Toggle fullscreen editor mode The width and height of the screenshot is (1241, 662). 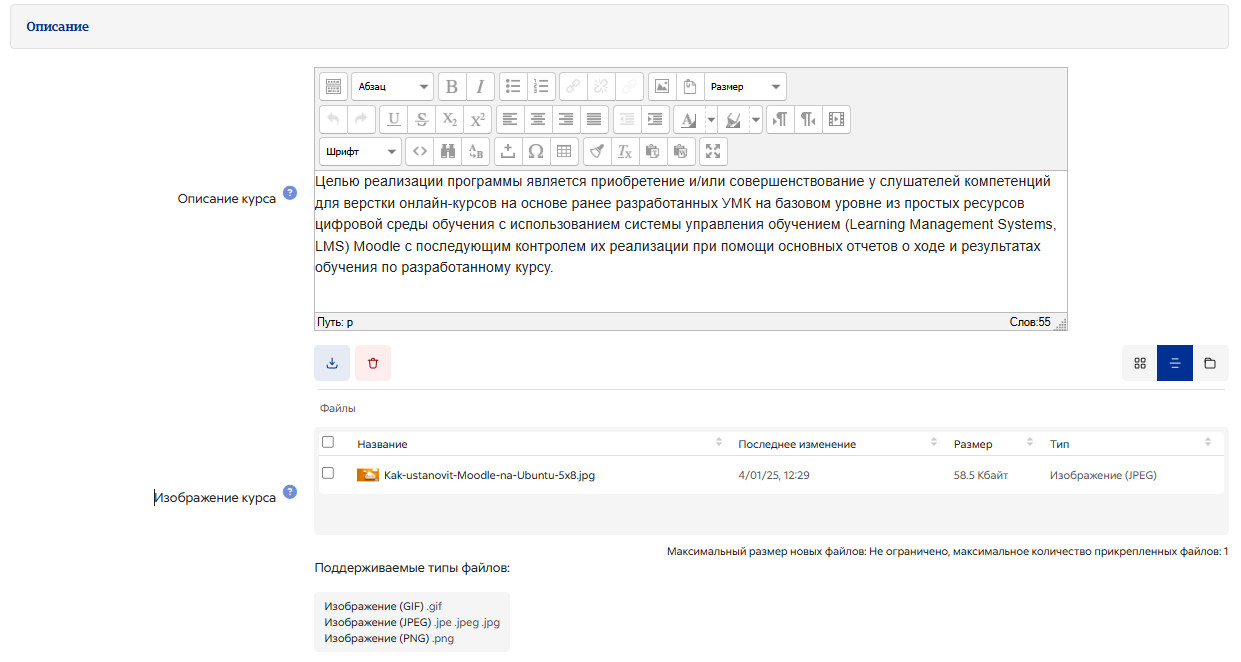tap(713, 152)
